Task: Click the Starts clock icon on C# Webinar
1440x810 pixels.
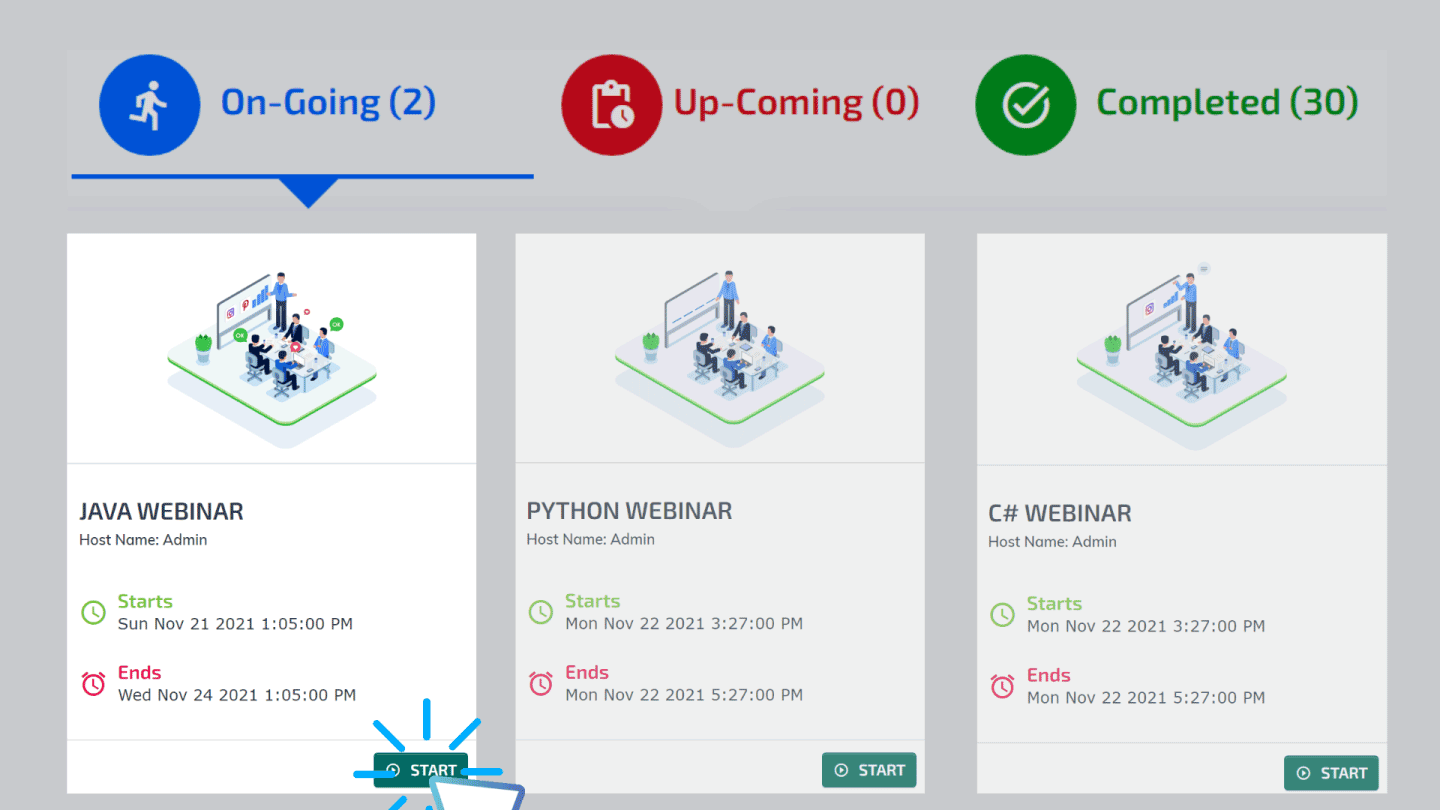Action: [1003, 614]
